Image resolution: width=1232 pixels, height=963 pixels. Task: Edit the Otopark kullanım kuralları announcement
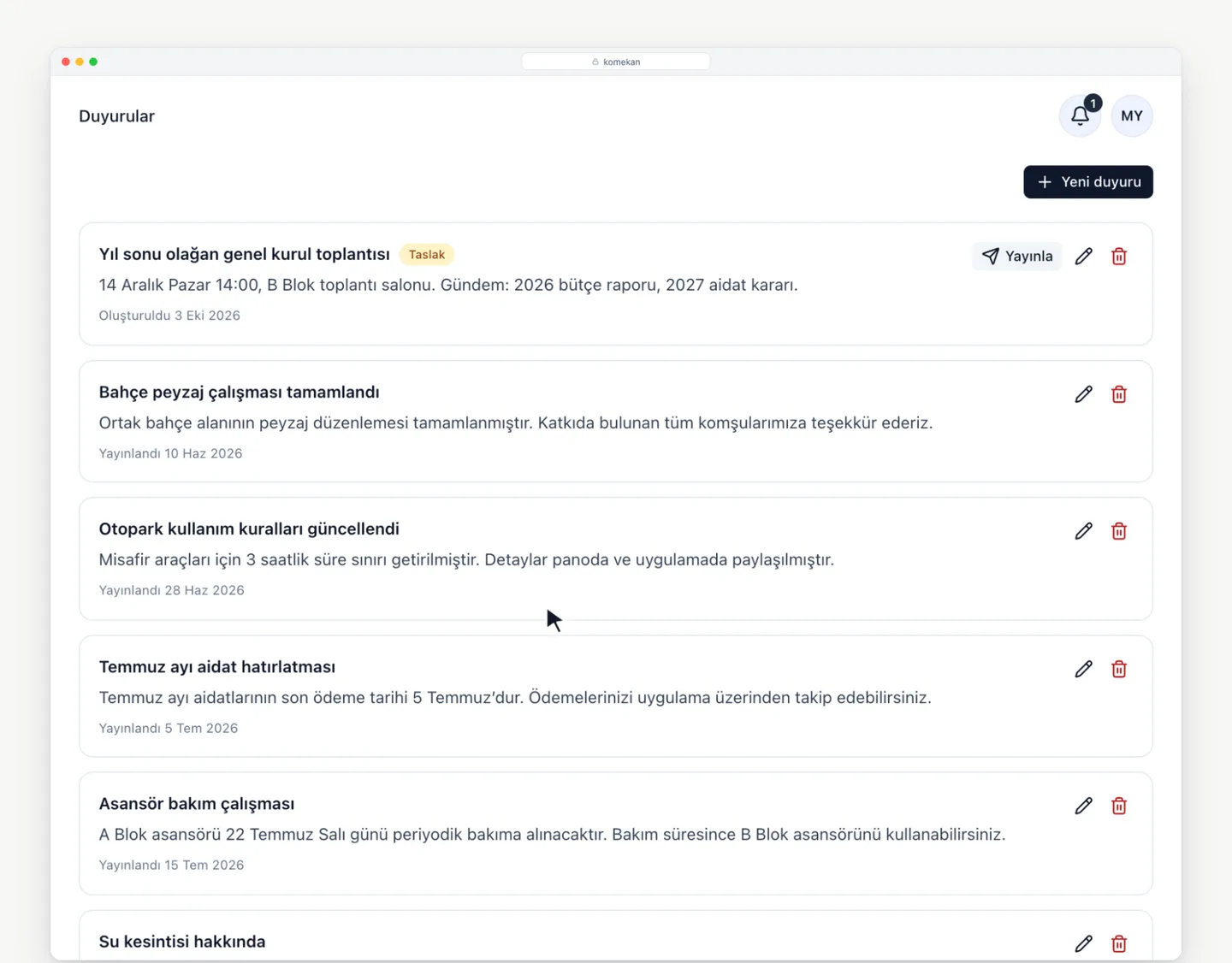pos(1084,531)
